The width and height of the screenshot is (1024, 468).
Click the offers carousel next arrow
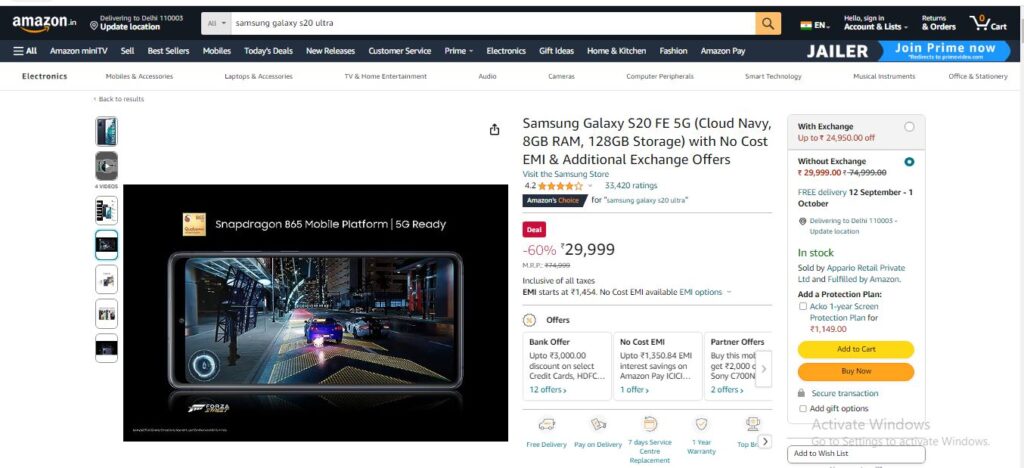[763, 368]
